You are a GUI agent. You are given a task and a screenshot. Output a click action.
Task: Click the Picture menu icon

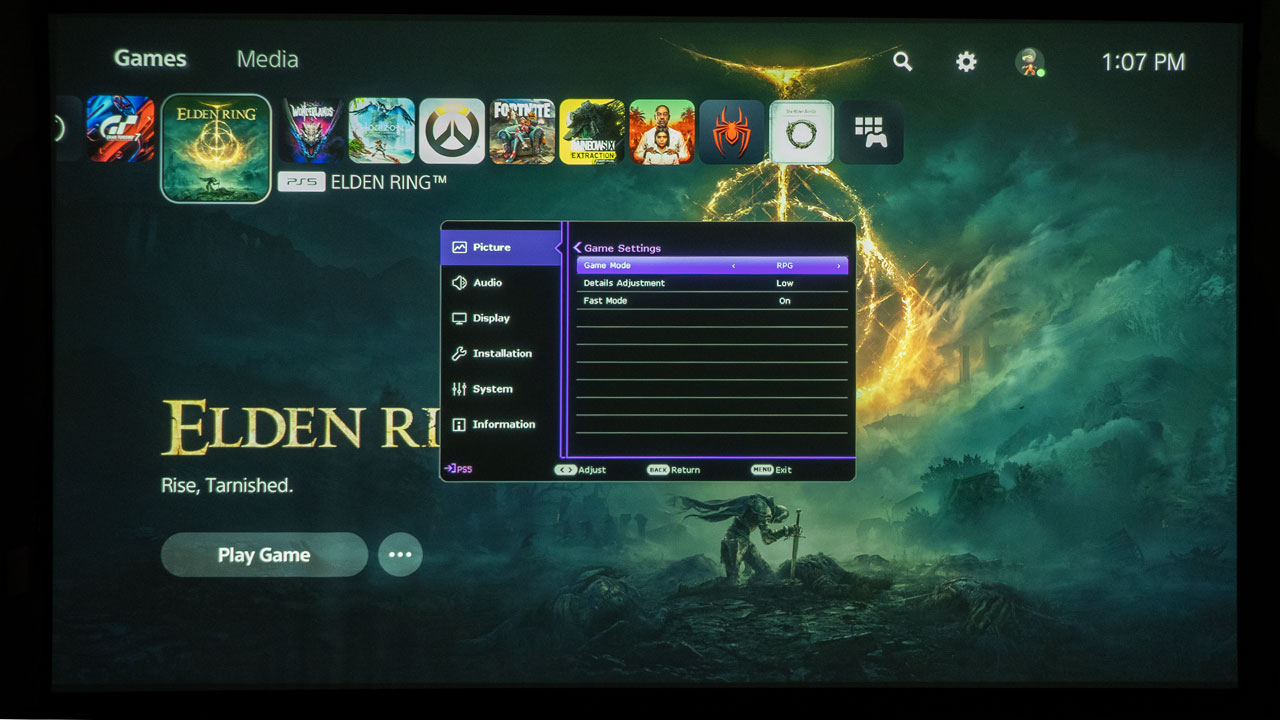(x=459, y=247)
